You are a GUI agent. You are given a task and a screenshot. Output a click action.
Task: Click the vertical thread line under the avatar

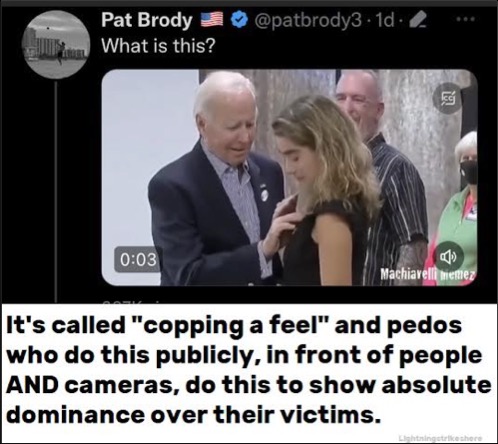[56, 189]
